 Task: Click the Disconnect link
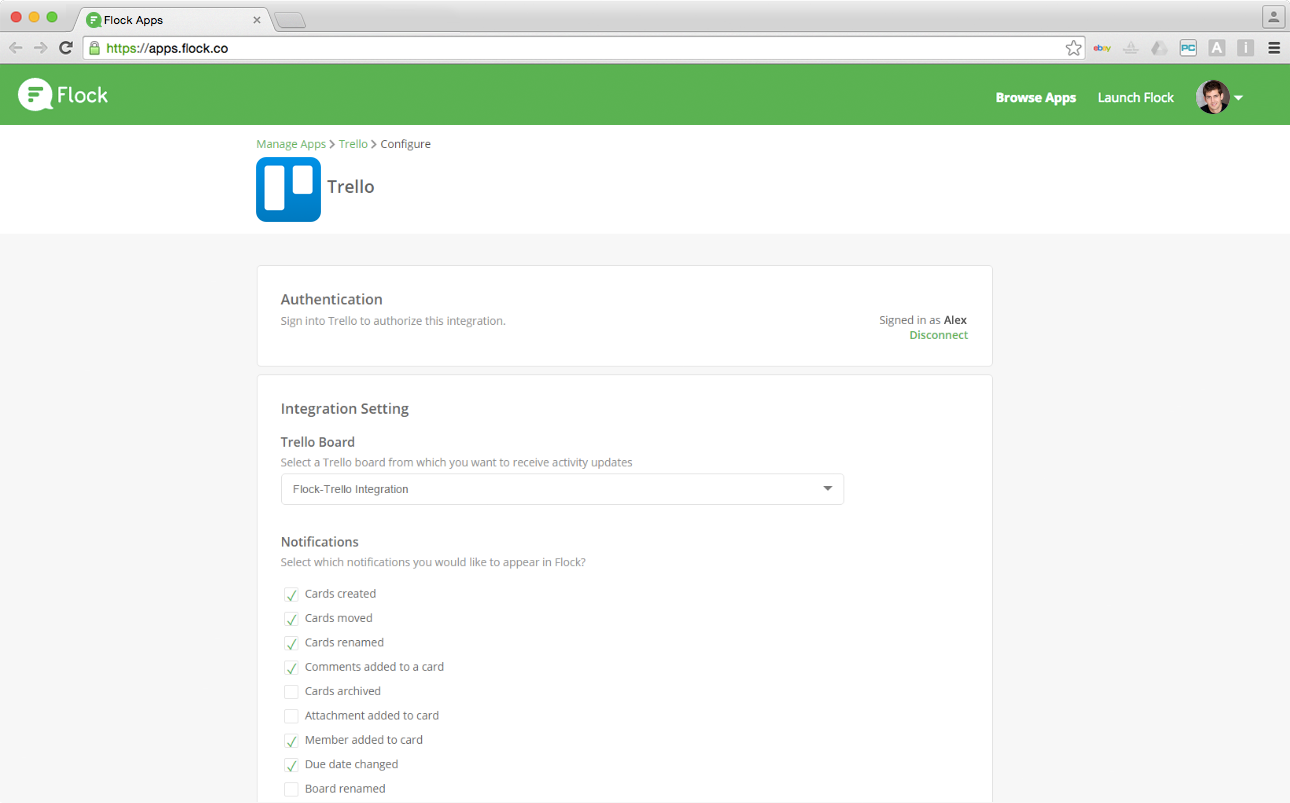[x=938, y=335]
